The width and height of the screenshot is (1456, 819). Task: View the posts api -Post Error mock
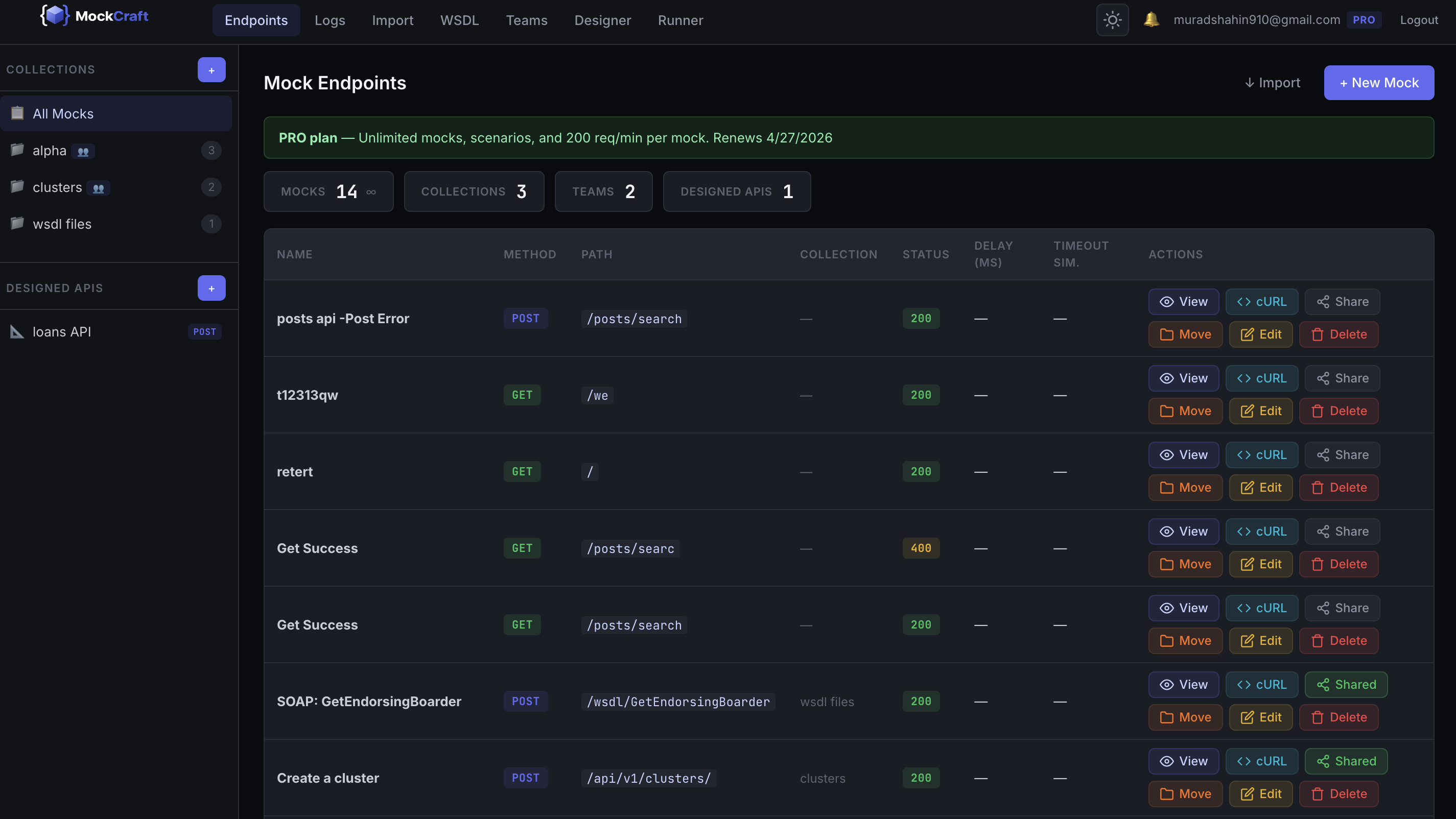click(1183, 302)
